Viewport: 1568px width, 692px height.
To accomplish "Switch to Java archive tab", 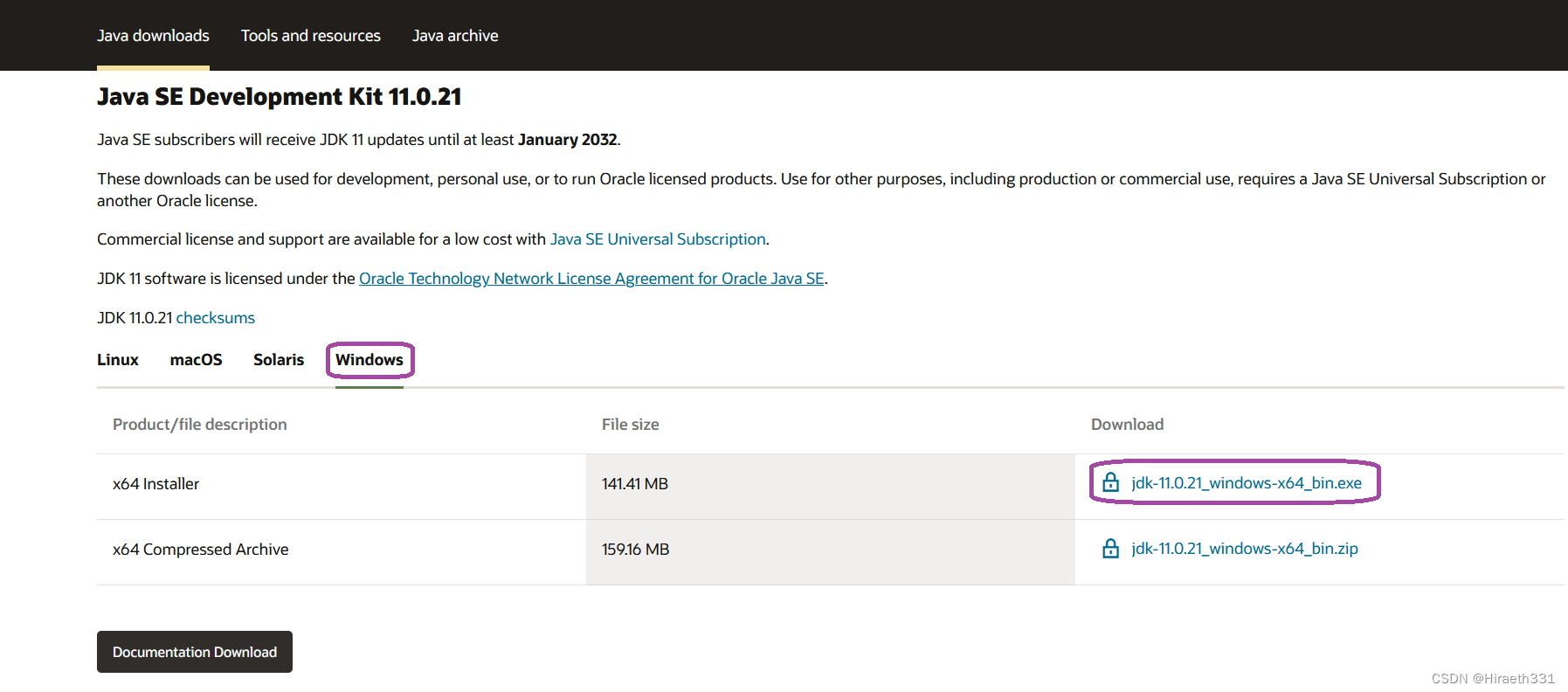I will (x=455, y=36).
